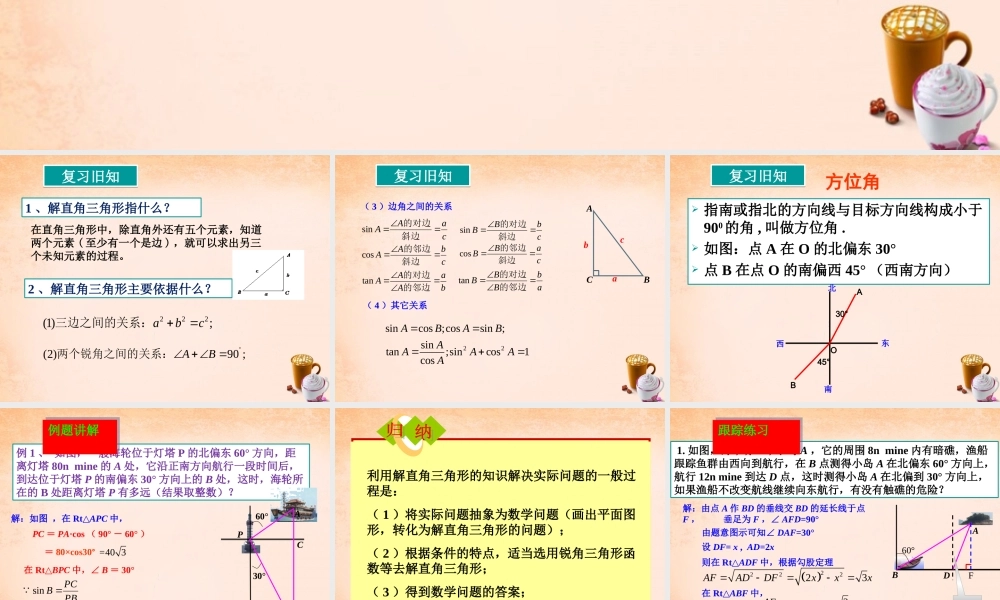Image resolution: width=1000 pixels, height=600 pixels.
Task: Click the red title "方位角"
Action: click(x=852, y=182)
